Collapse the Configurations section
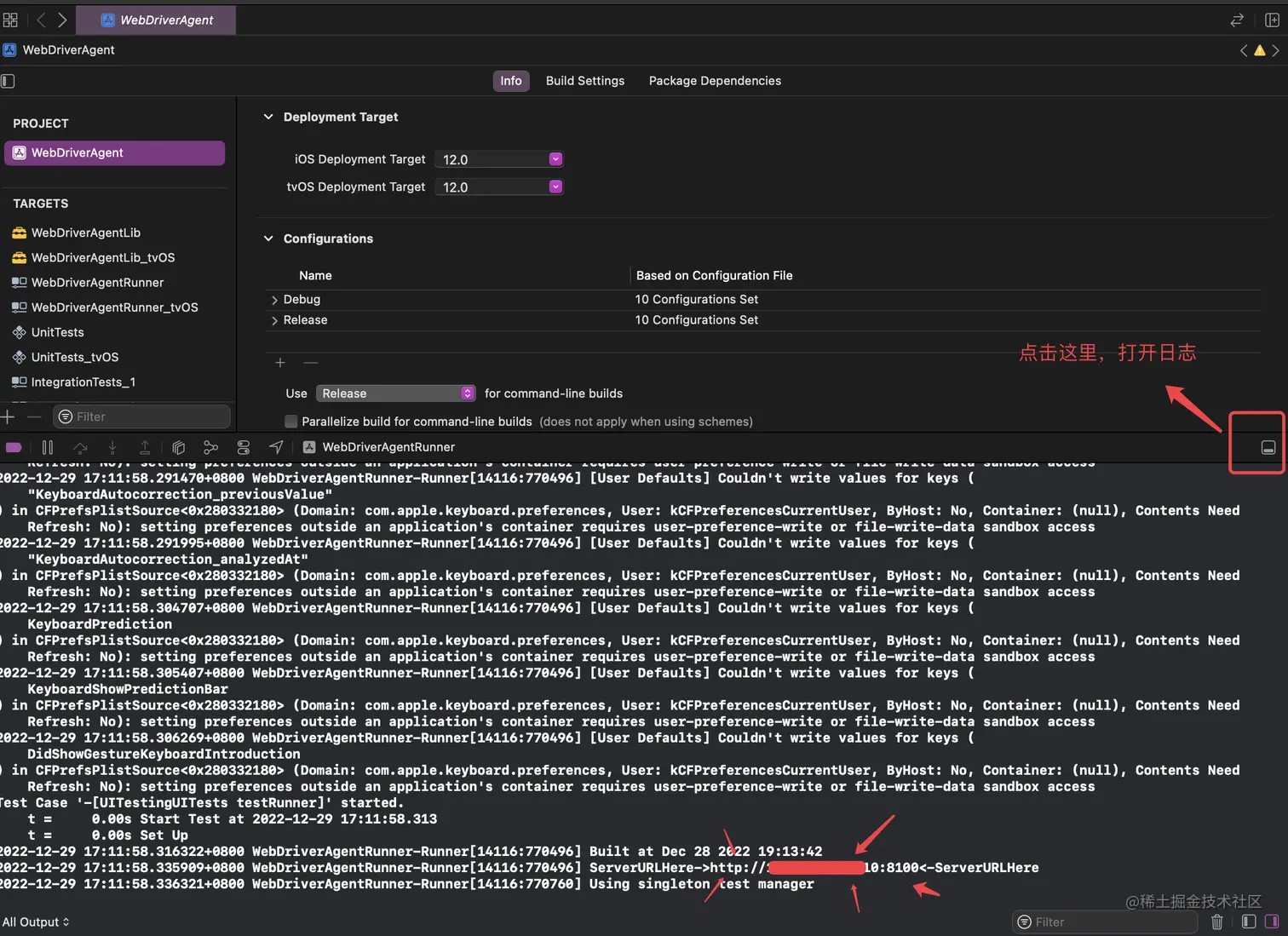 pos(268,238)
